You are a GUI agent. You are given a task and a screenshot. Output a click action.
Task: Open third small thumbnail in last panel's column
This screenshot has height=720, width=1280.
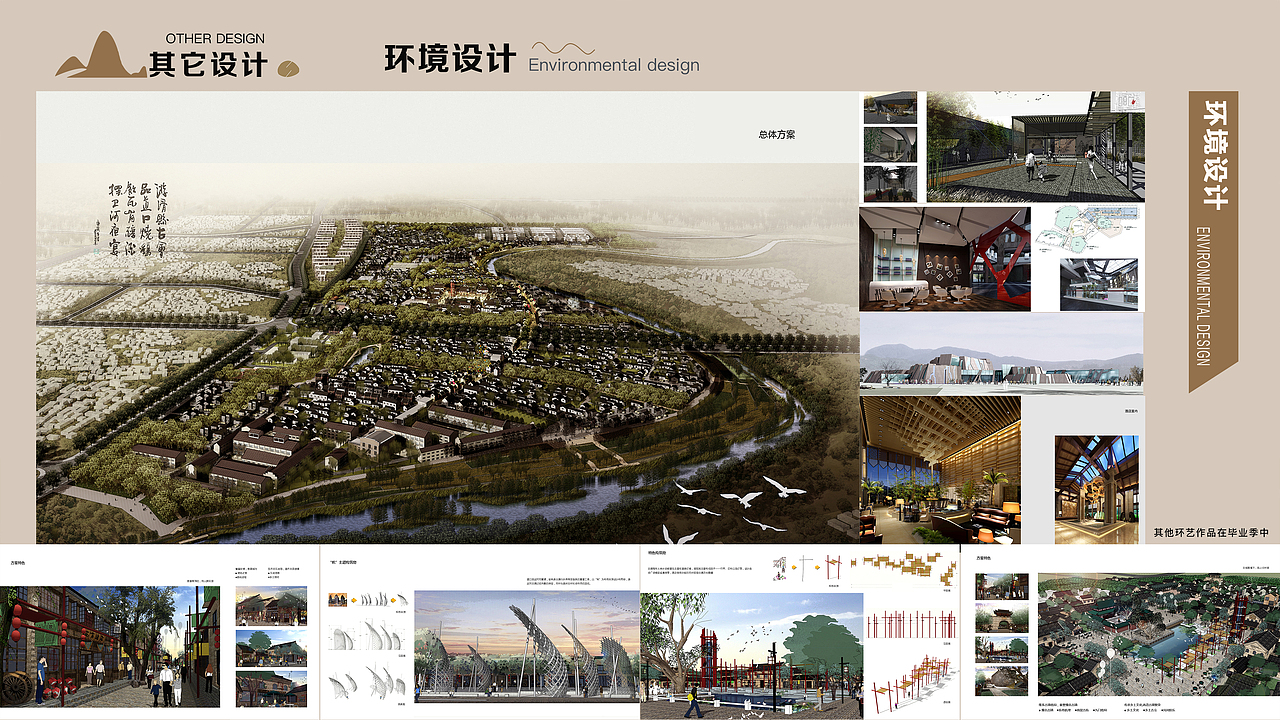pyautogui.click(x=1002, y=649)
